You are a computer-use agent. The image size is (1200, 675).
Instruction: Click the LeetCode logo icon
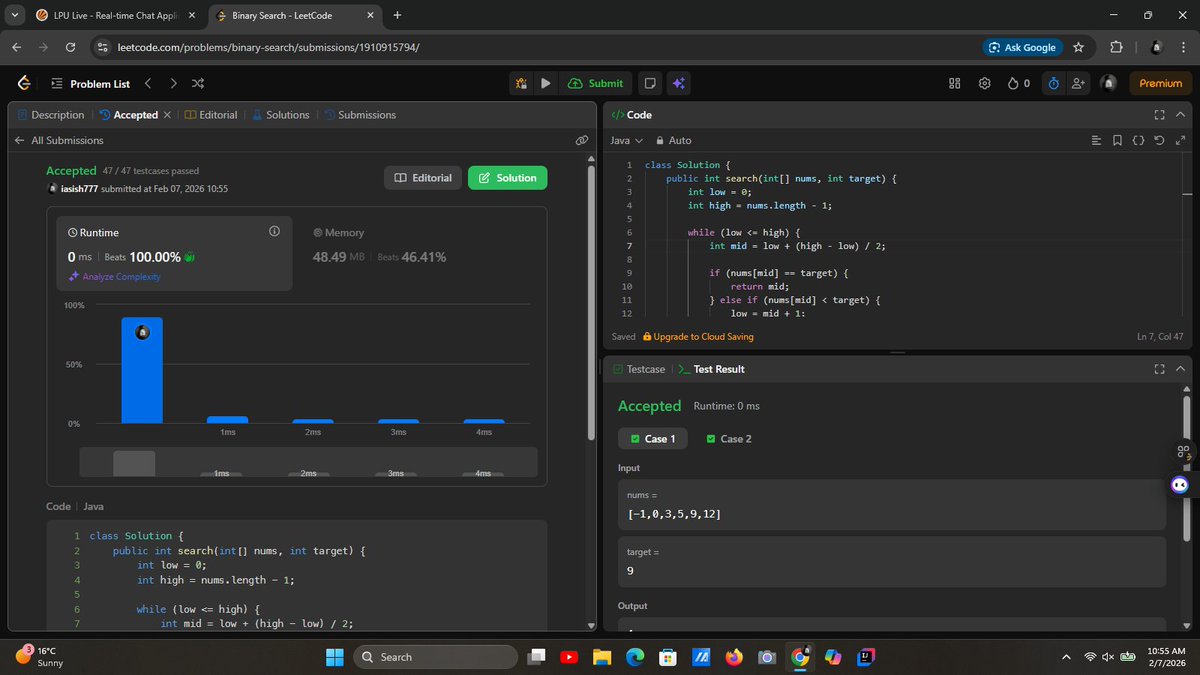[x=24, y=84]
